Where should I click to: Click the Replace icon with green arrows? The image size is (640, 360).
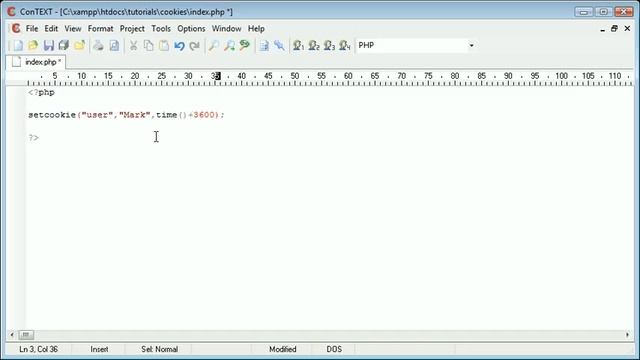tap(244, 45)
